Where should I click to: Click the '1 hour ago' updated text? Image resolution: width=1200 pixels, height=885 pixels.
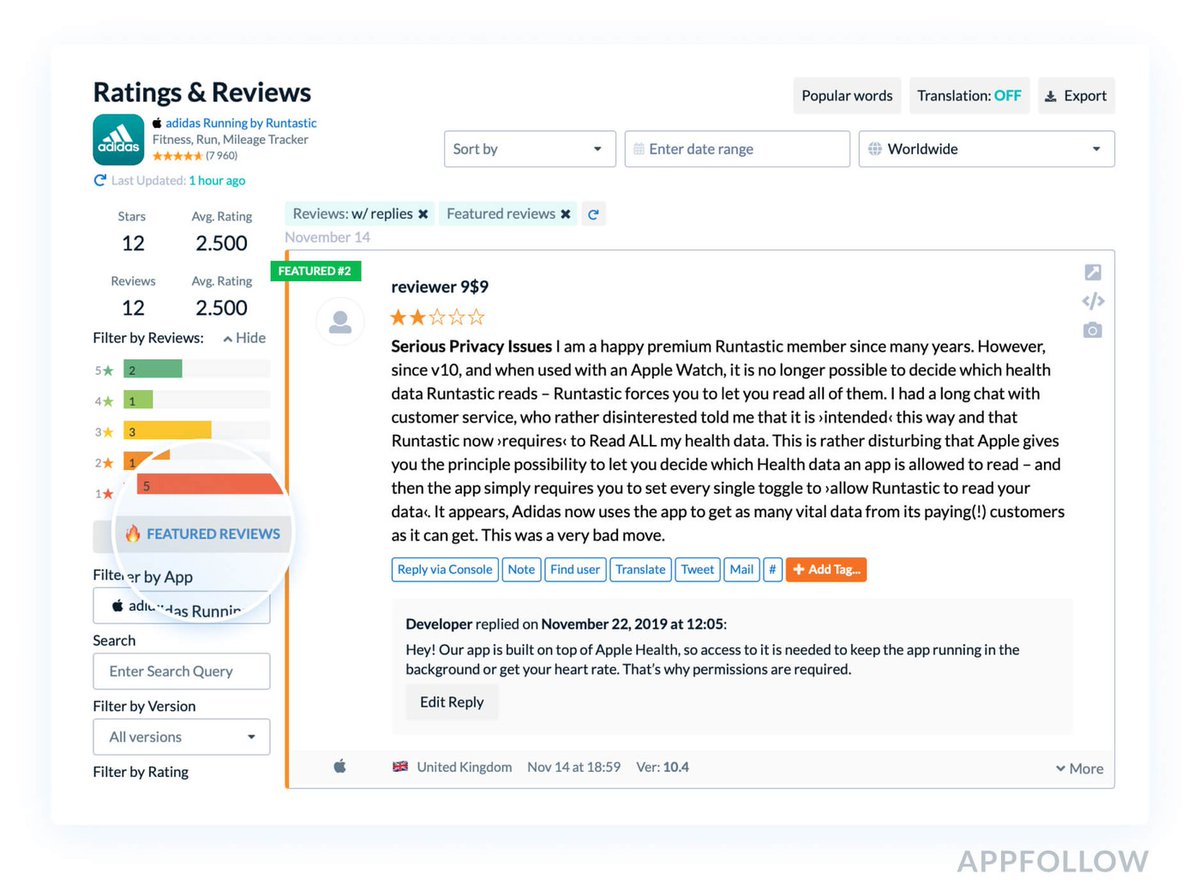click(217, 181)
